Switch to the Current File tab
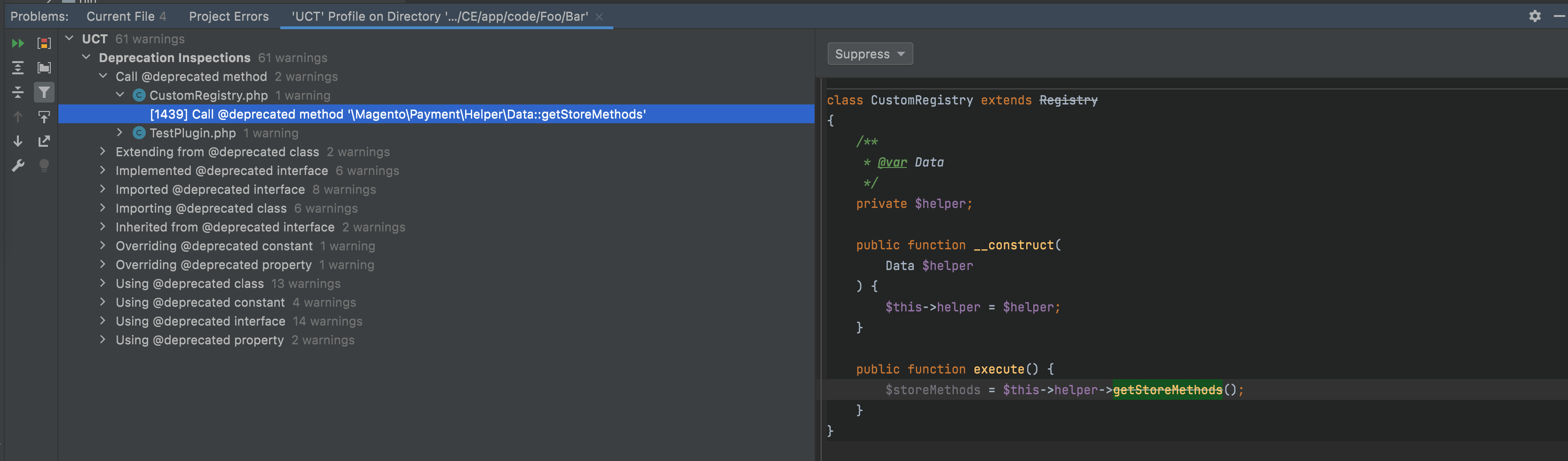The height and width of the screenshot is (461, 1568). 126,16
